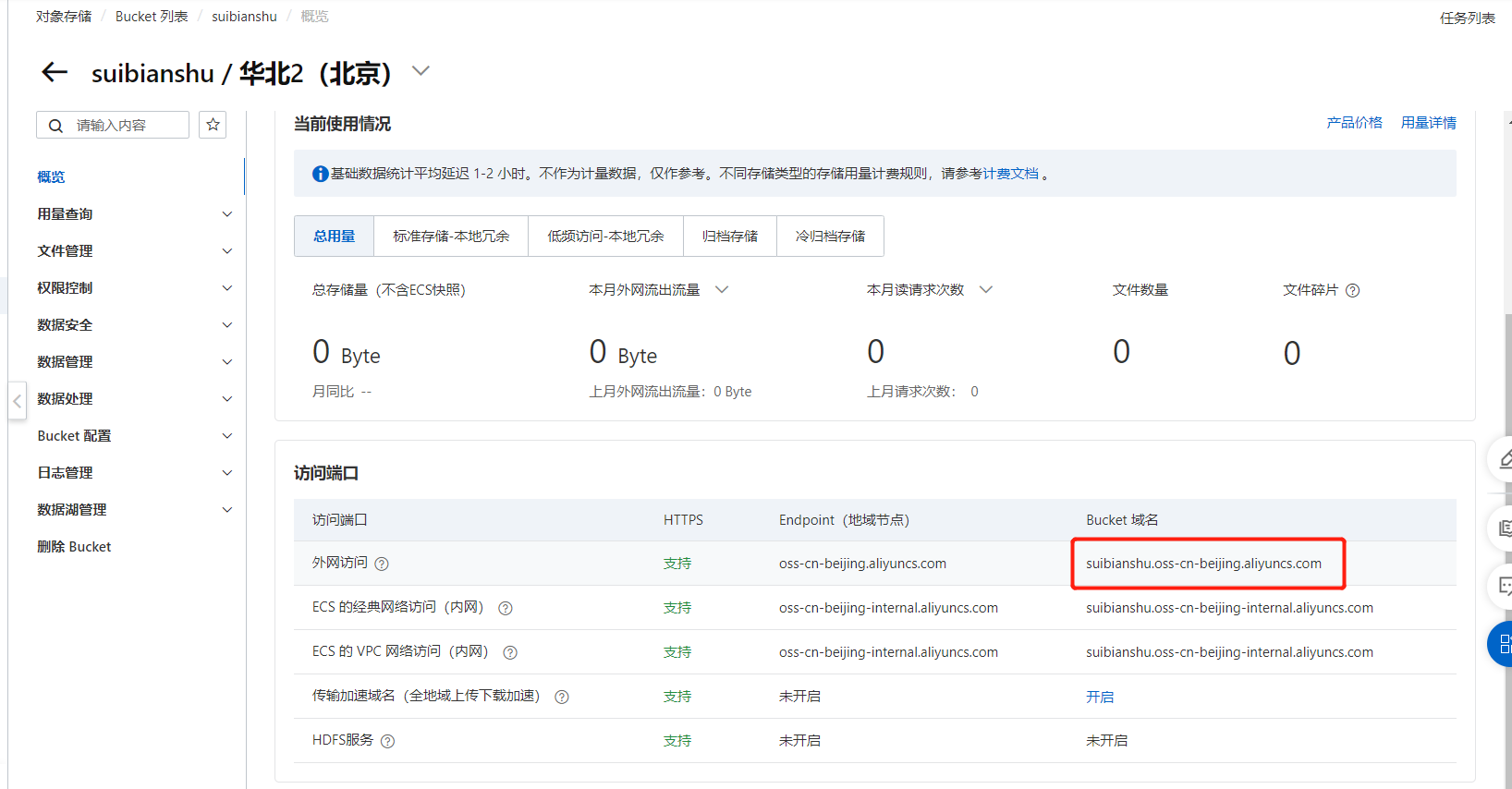Click the Bucket 域名 column header
The image size is (1512, 789).
[1122, 520]
